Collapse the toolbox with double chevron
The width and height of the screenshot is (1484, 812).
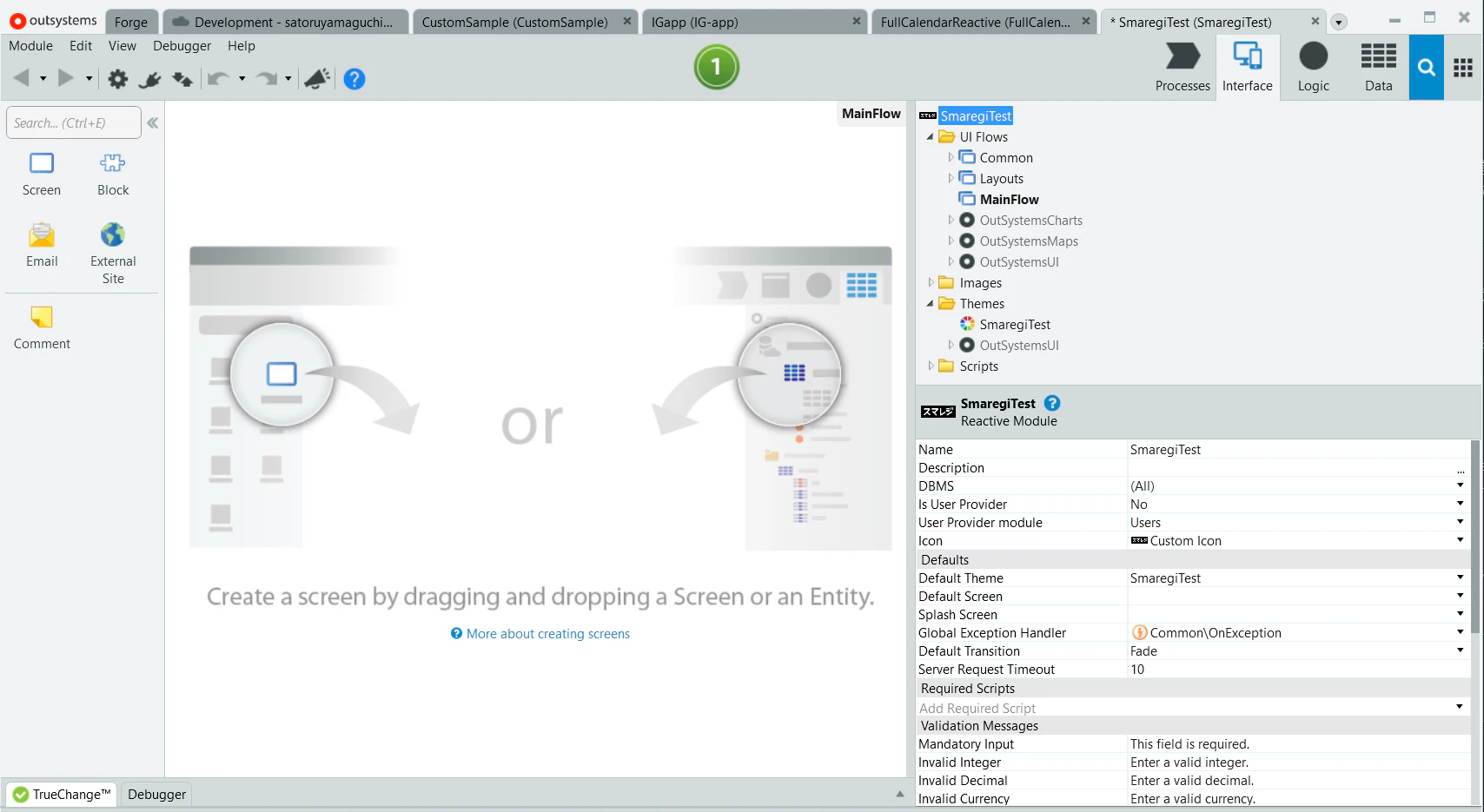point(153,123)
